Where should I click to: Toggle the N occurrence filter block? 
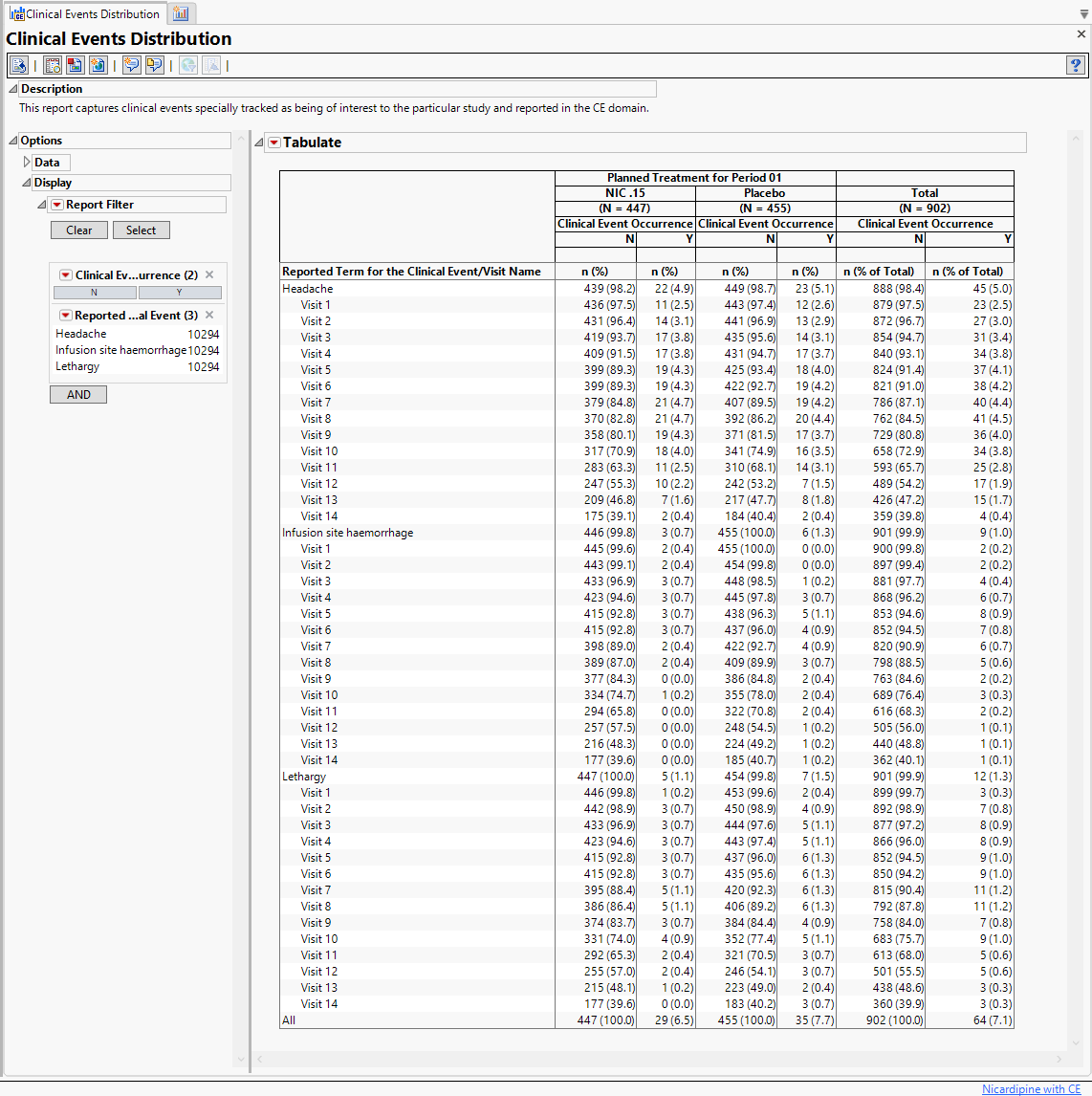pyautogui.click(x=95, y=293)
